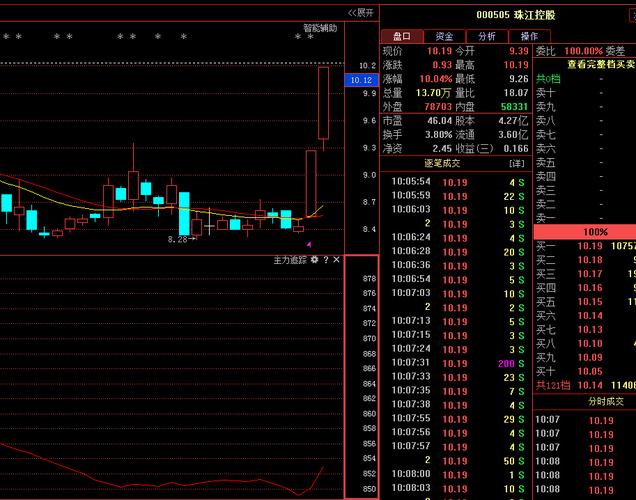Click the 卖五 ask row
This screenshot has width=636, height=500.
(x=584, y=163)
